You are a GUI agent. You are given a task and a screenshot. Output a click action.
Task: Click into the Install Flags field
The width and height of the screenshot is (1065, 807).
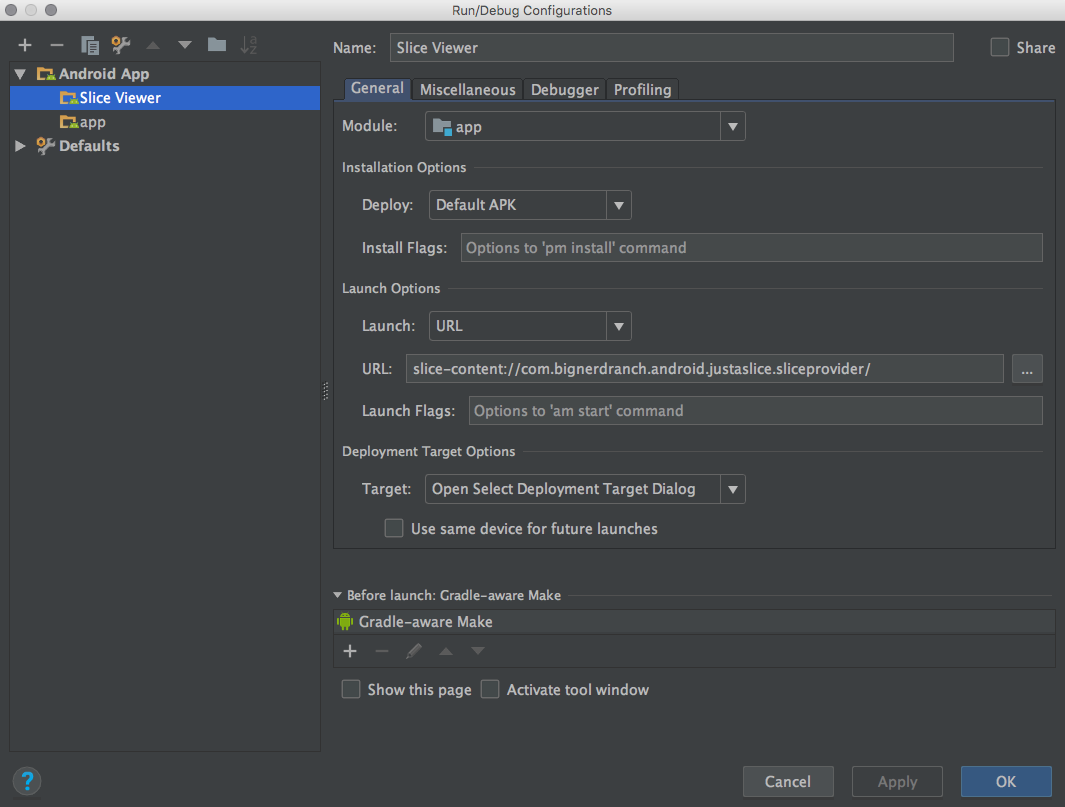pyautogui.click(x=752, y=248)
